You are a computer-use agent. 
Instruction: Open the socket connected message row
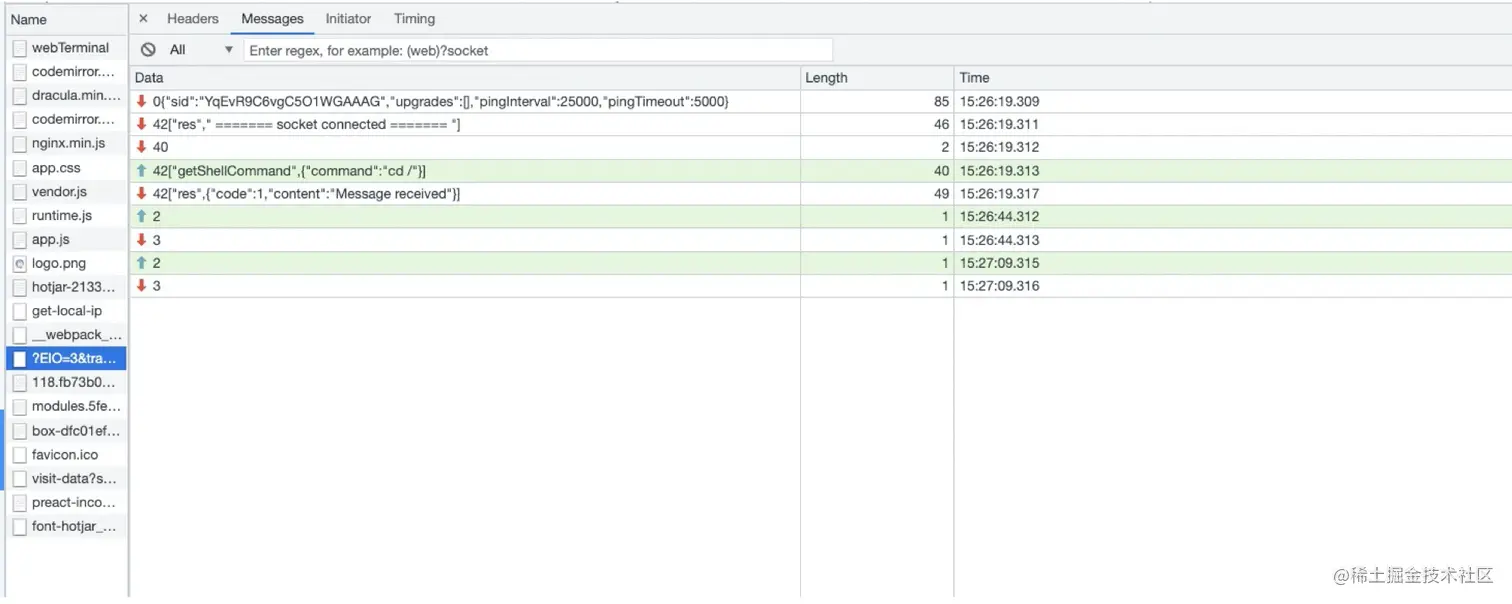pos(820,125)
